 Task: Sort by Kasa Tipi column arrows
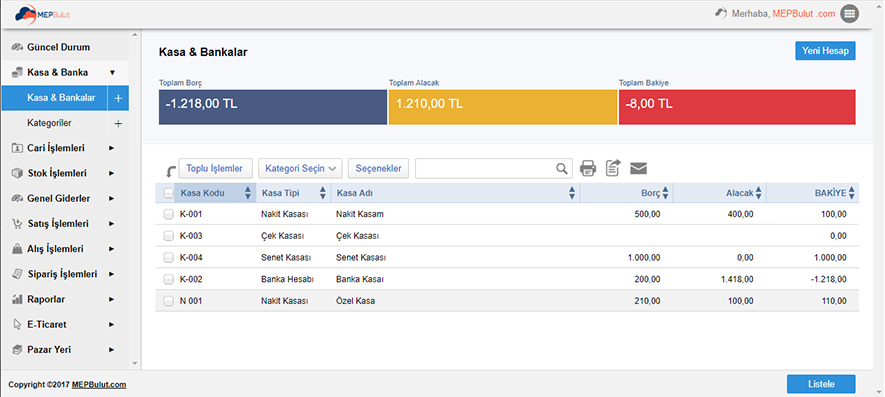[x=323, y=193]
